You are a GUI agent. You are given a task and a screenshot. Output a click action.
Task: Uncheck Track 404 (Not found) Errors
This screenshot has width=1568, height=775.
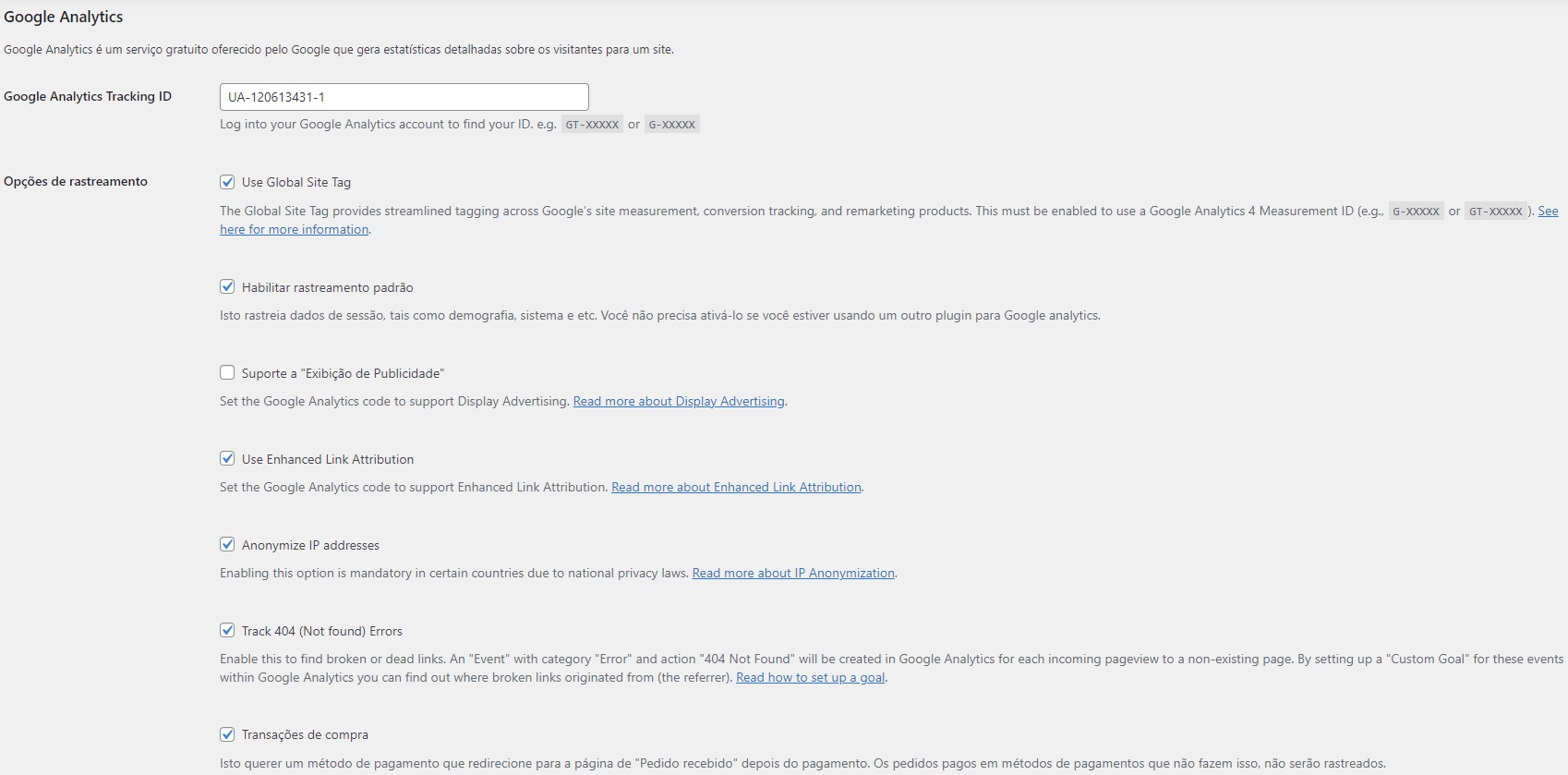[227, 630]
